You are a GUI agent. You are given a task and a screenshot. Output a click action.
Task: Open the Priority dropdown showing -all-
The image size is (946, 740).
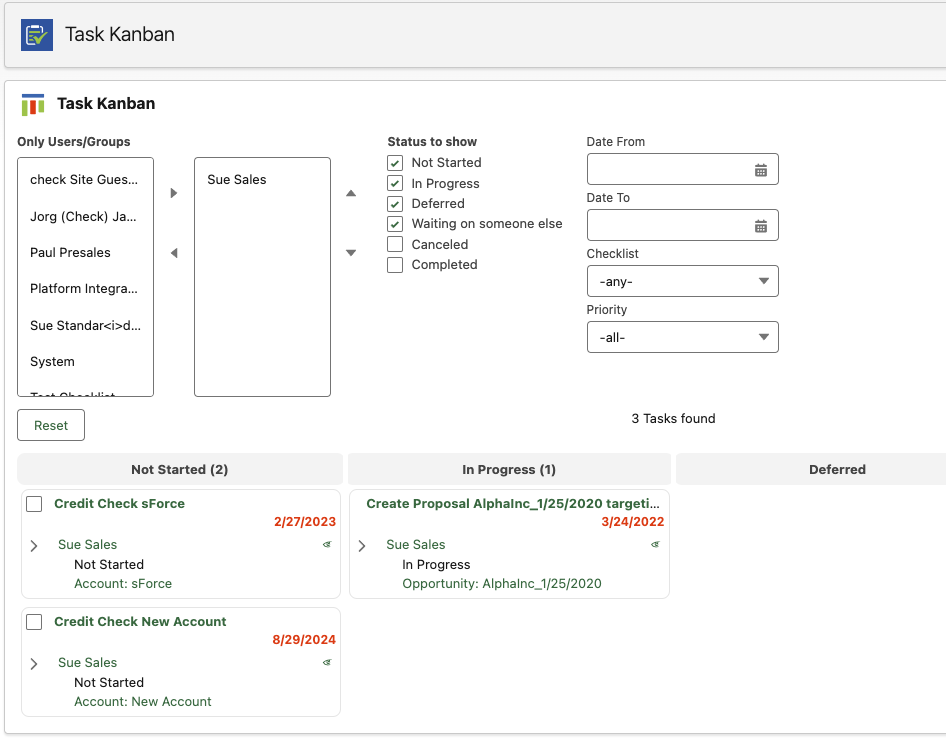(682, 337)
